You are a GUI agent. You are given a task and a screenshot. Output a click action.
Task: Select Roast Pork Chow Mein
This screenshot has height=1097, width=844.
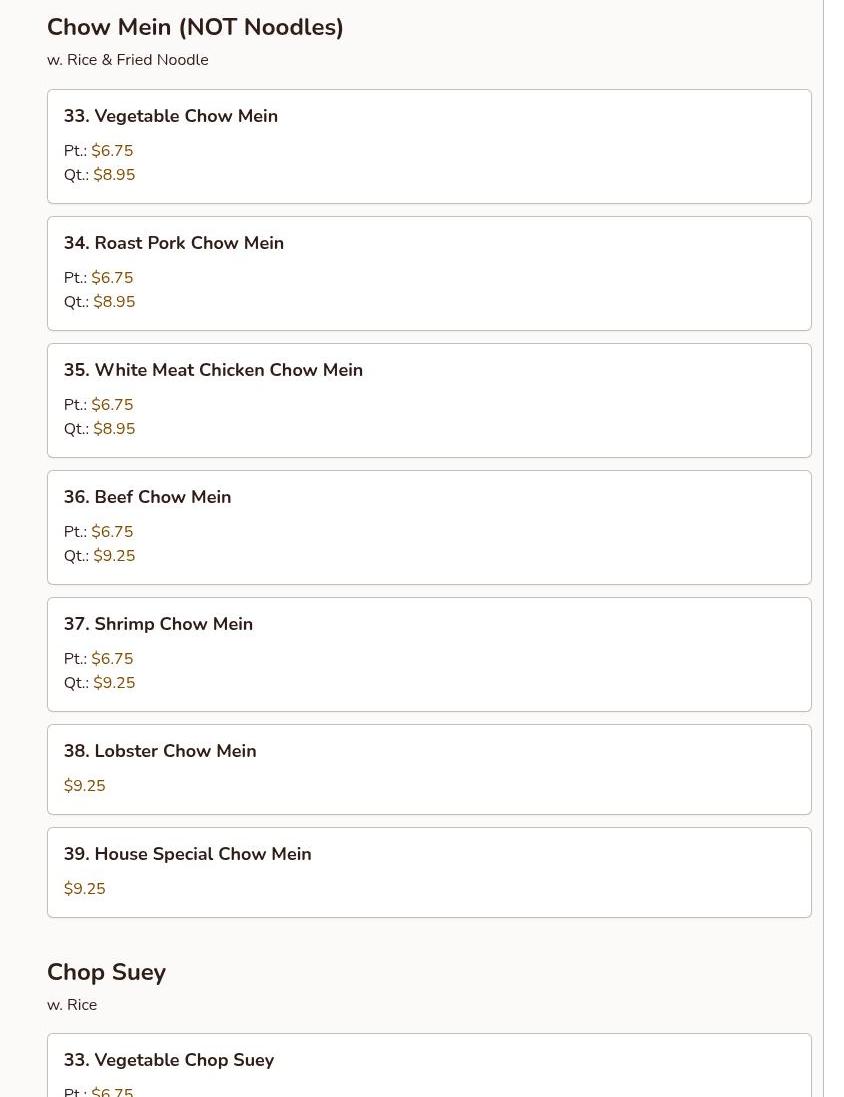(x=174, y=243)
